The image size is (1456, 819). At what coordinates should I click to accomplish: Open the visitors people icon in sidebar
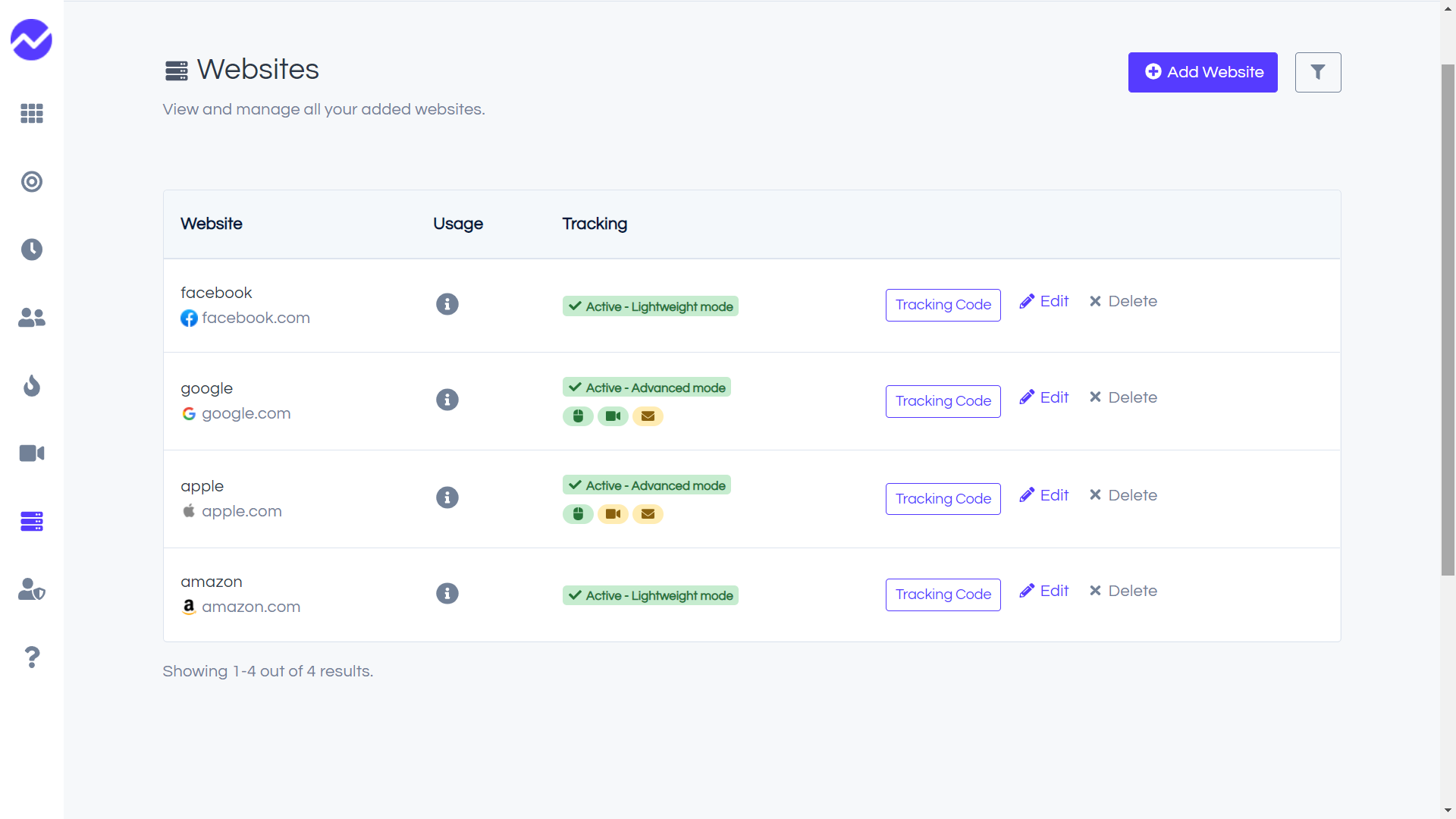[31, 318]
